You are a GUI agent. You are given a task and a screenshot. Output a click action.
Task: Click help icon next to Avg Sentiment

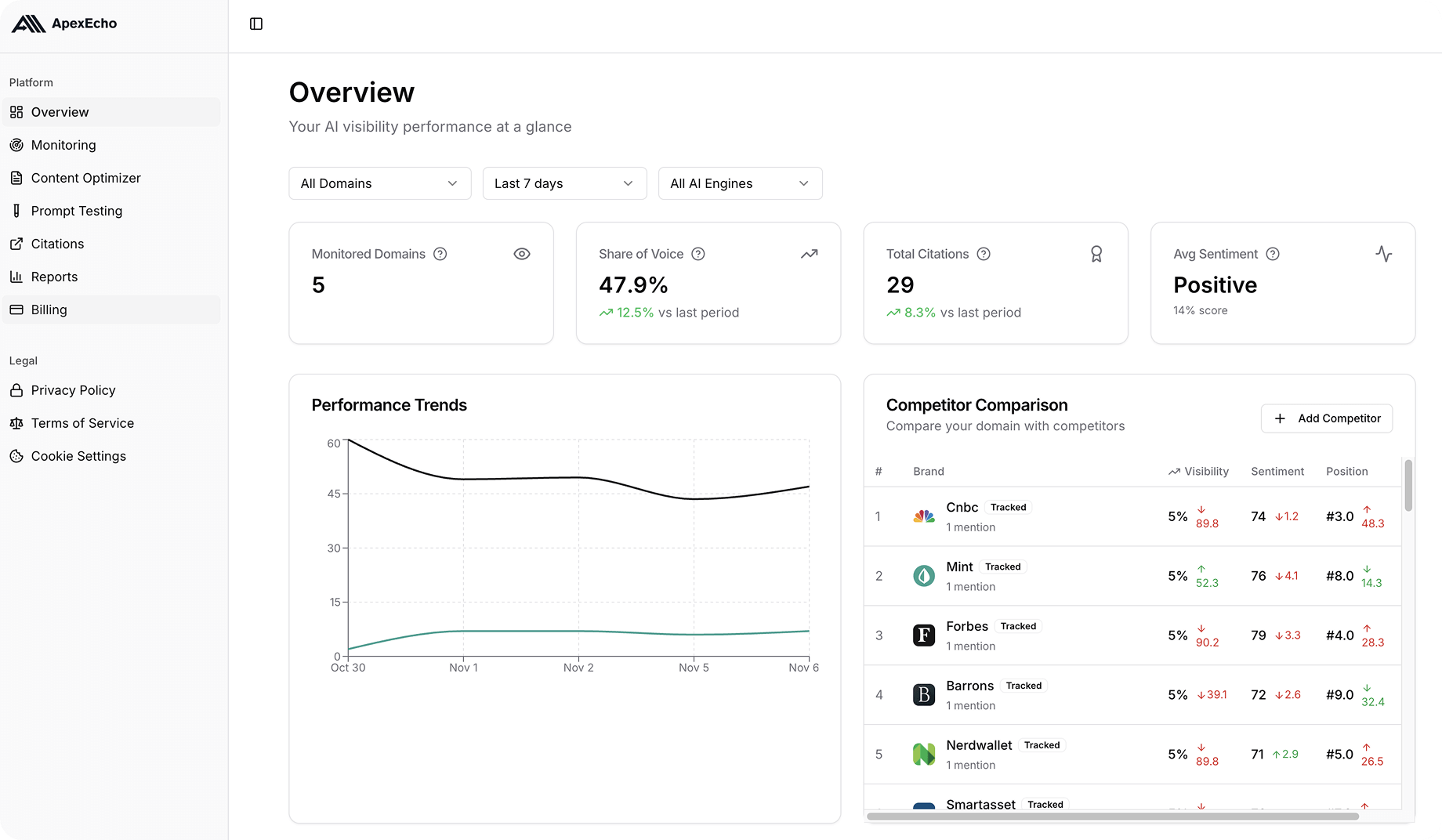(1273, 254)
